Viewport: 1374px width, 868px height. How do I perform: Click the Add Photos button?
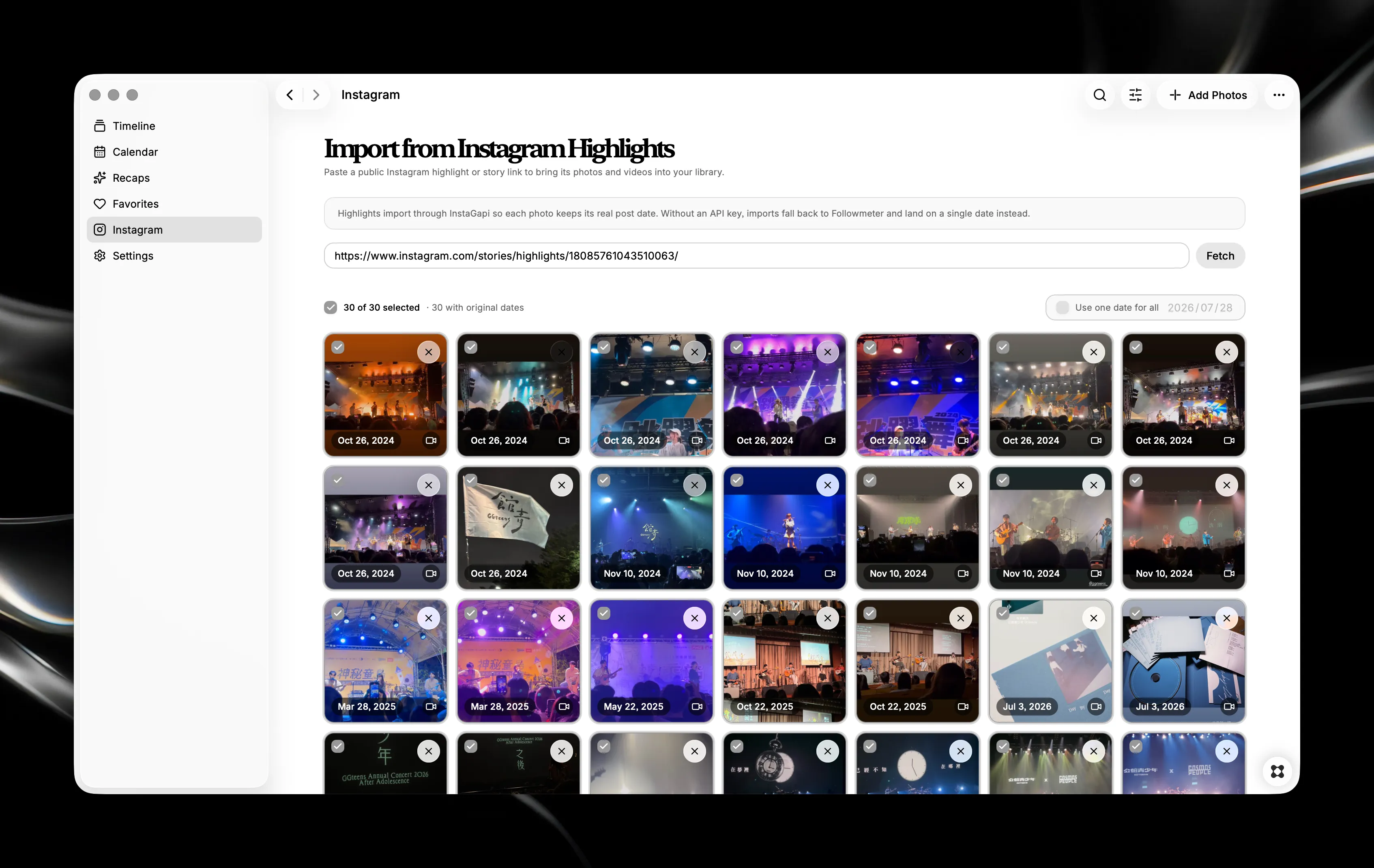pos(1207,95)
